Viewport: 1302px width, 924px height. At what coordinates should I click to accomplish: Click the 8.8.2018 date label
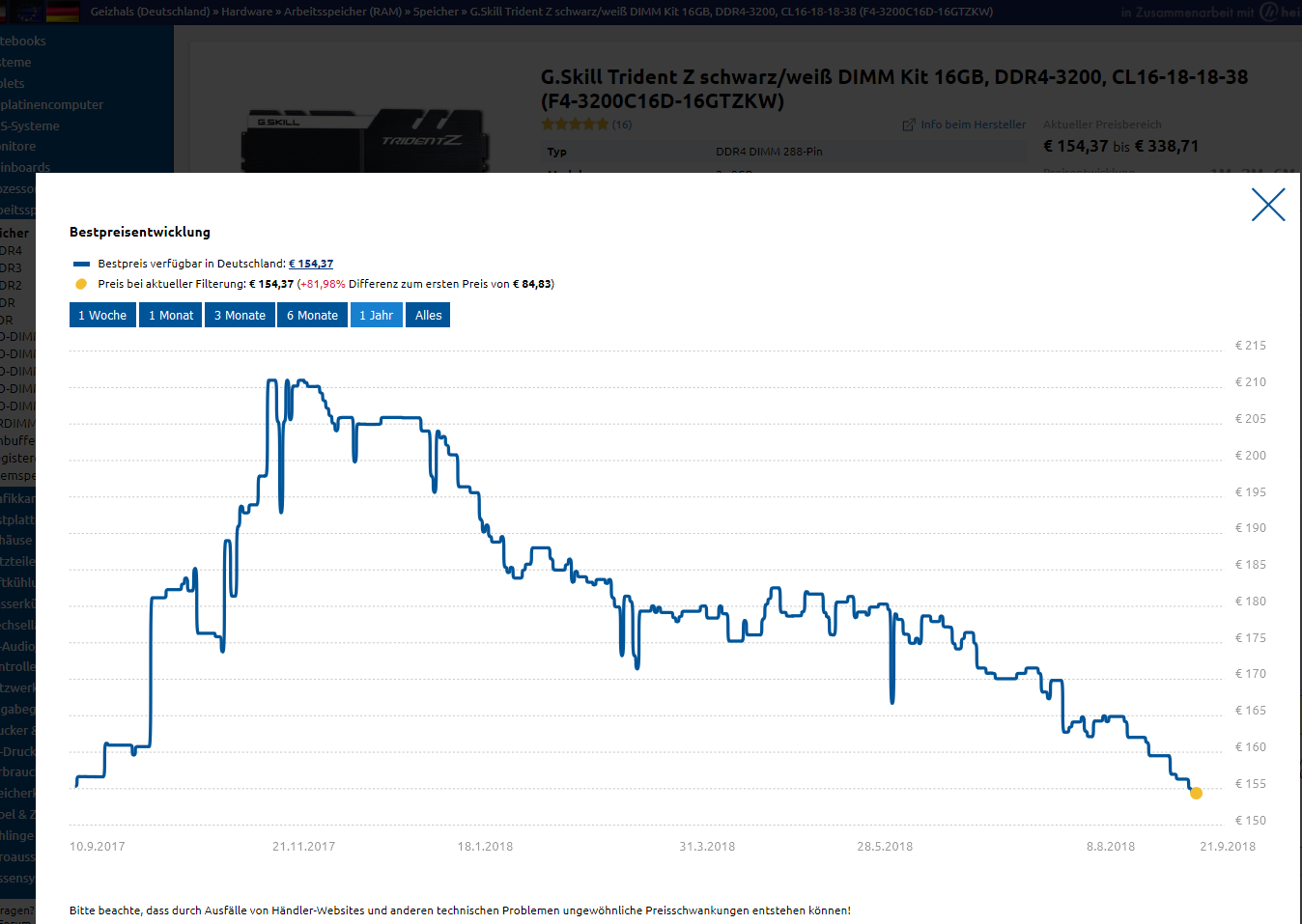pos(1111,847)
